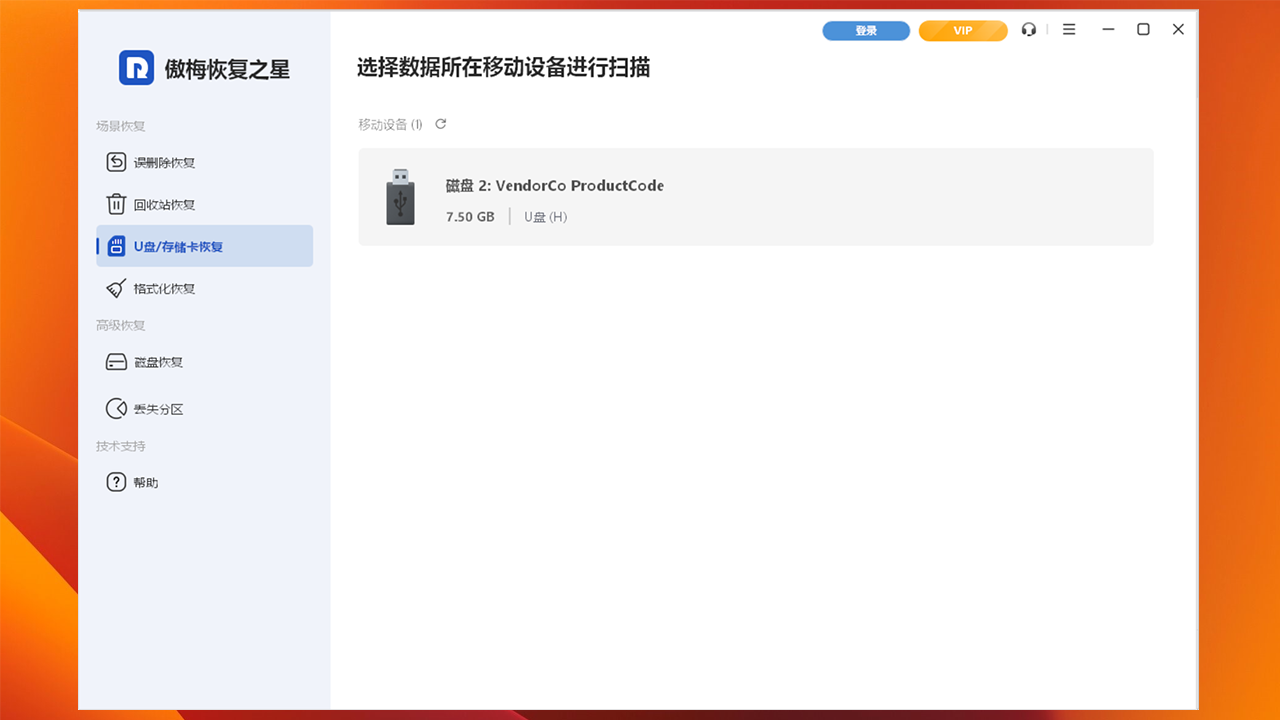Image resolution: width=1280 pixels, height=720 pixels.
Task: Open the 丢失分区 recovery tool
Action: click(153, 408)
